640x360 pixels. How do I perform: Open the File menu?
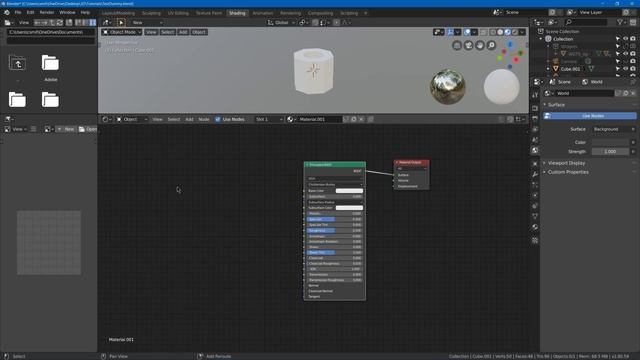(x=18, y=13)
